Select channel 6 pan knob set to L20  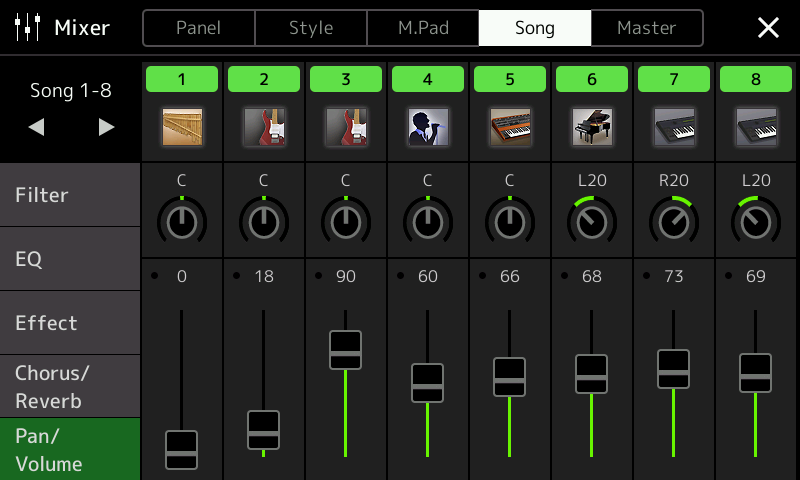(592, 220)
